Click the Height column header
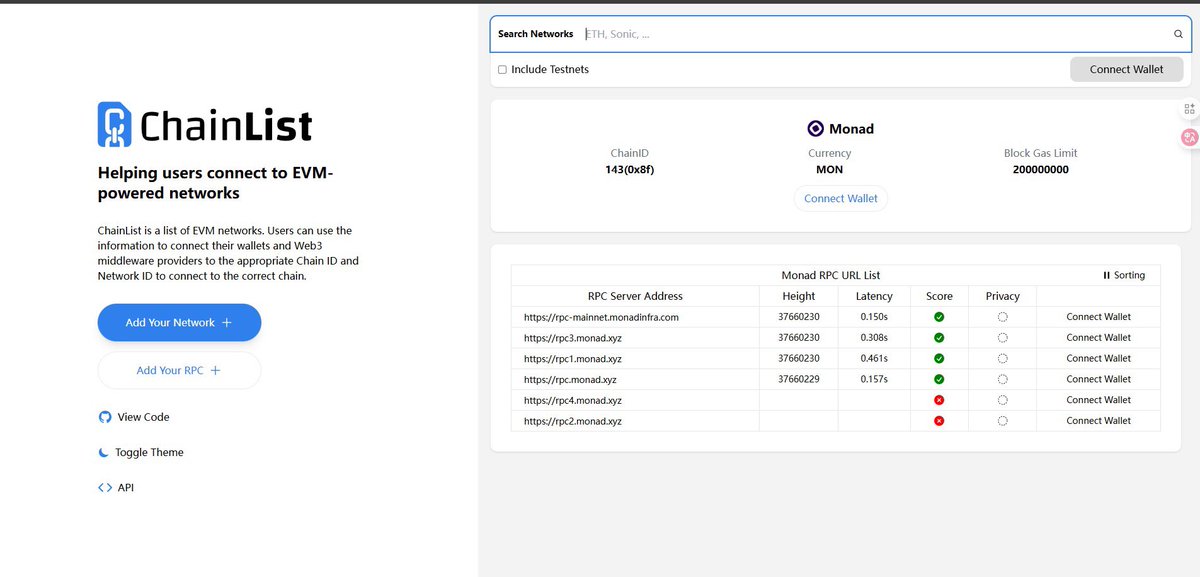Viewport: 1200px width, 577px height. pyautogui.click(x=798, y=296)
